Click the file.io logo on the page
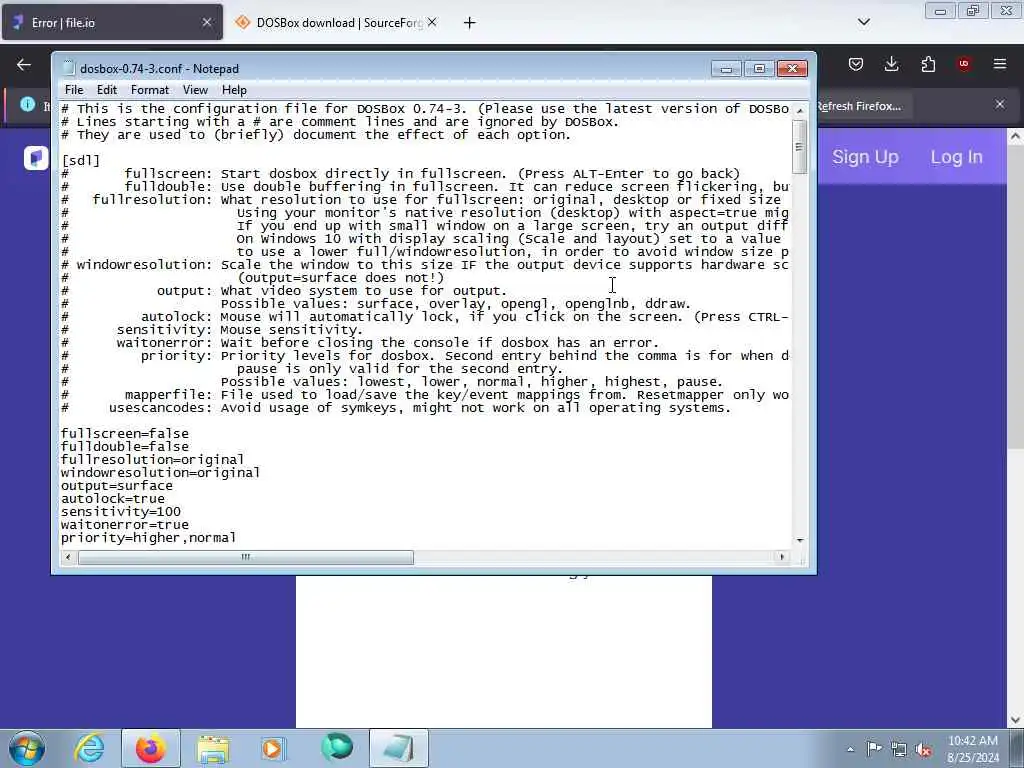The height and width of the screenshot is (768, 1024). [x=36, y=157]
